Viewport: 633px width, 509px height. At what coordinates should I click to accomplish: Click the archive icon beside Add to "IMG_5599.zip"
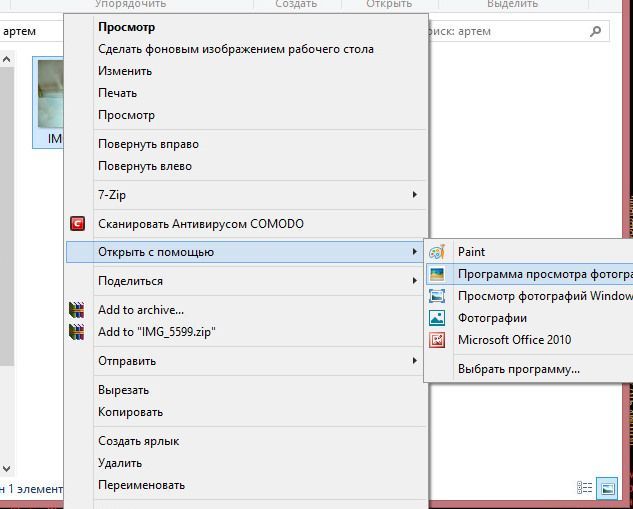77,332
